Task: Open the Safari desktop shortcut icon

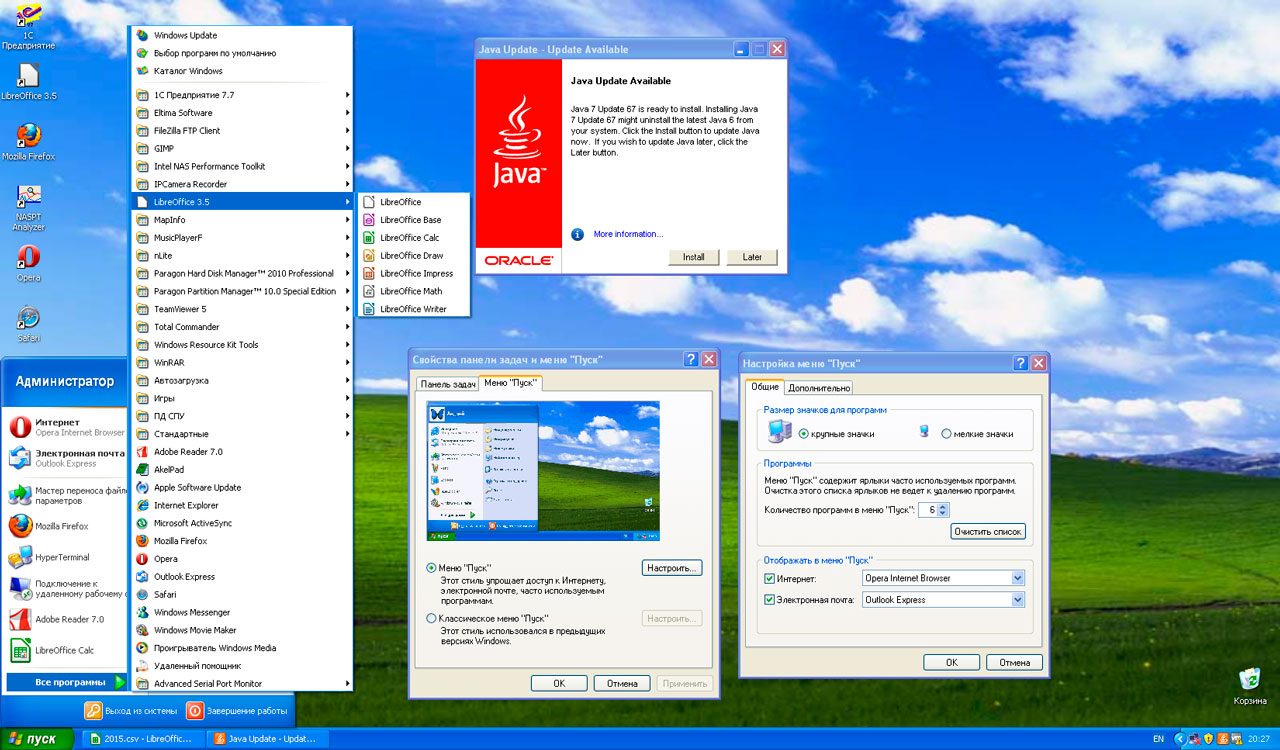Action: pos(28,318)
